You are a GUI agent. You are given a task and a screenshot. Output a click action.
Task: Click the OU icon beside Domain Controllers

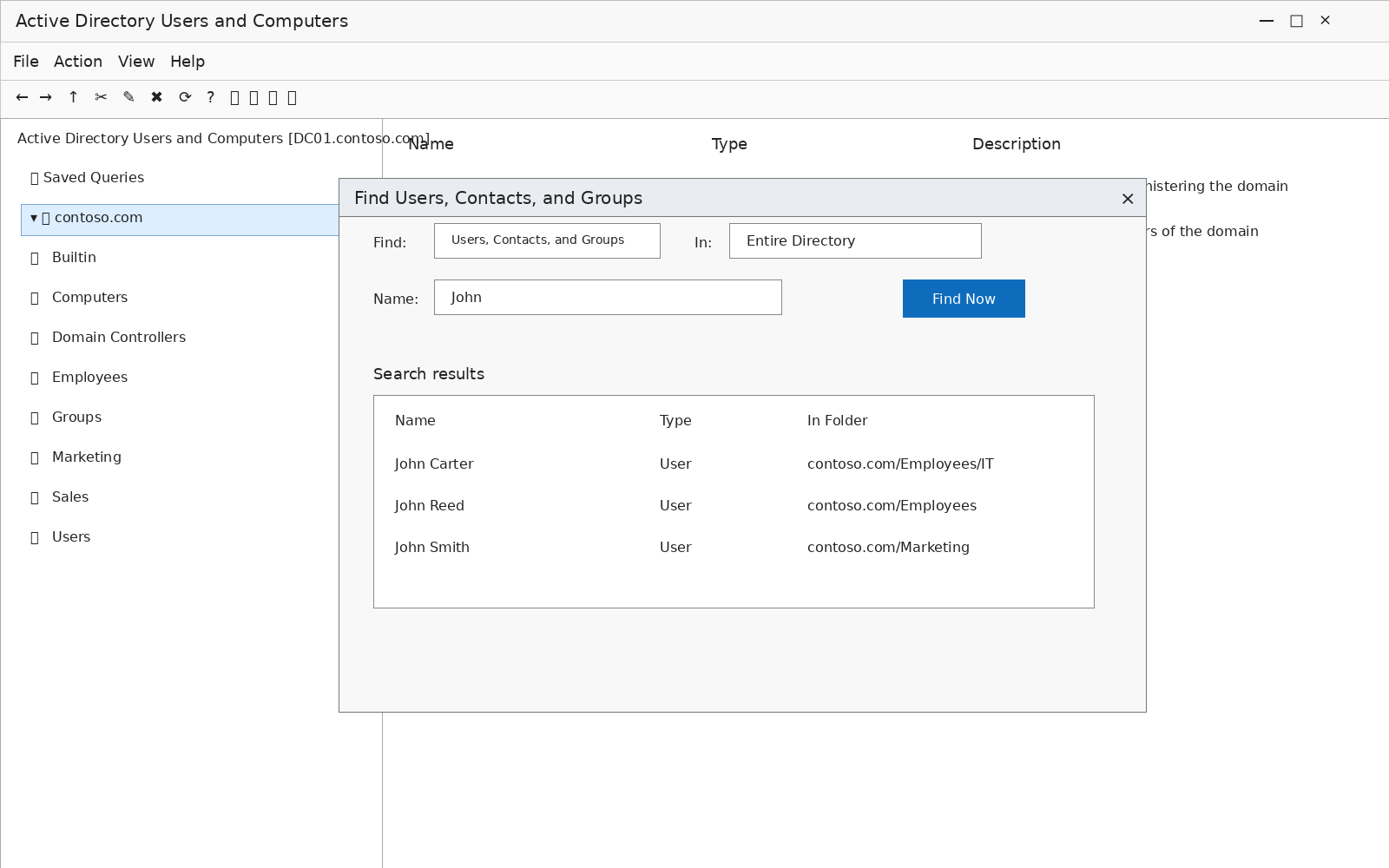pos(35,338)
